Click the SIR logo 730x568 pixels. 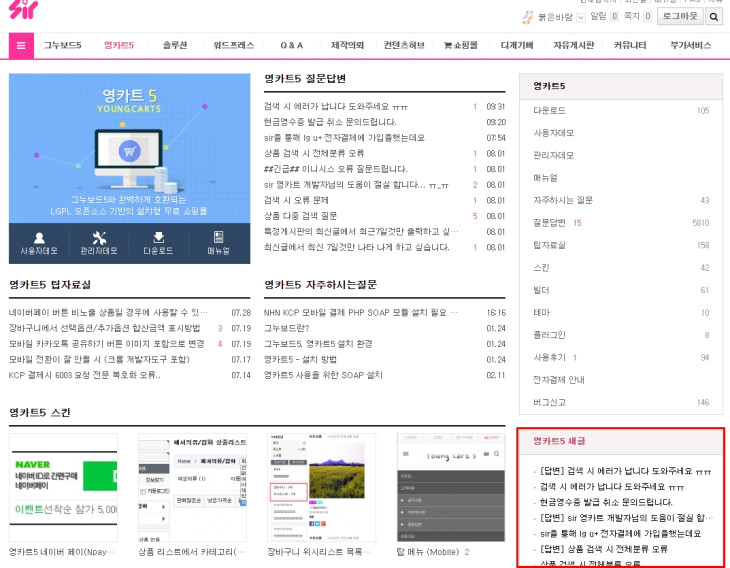tap(23, 9)
